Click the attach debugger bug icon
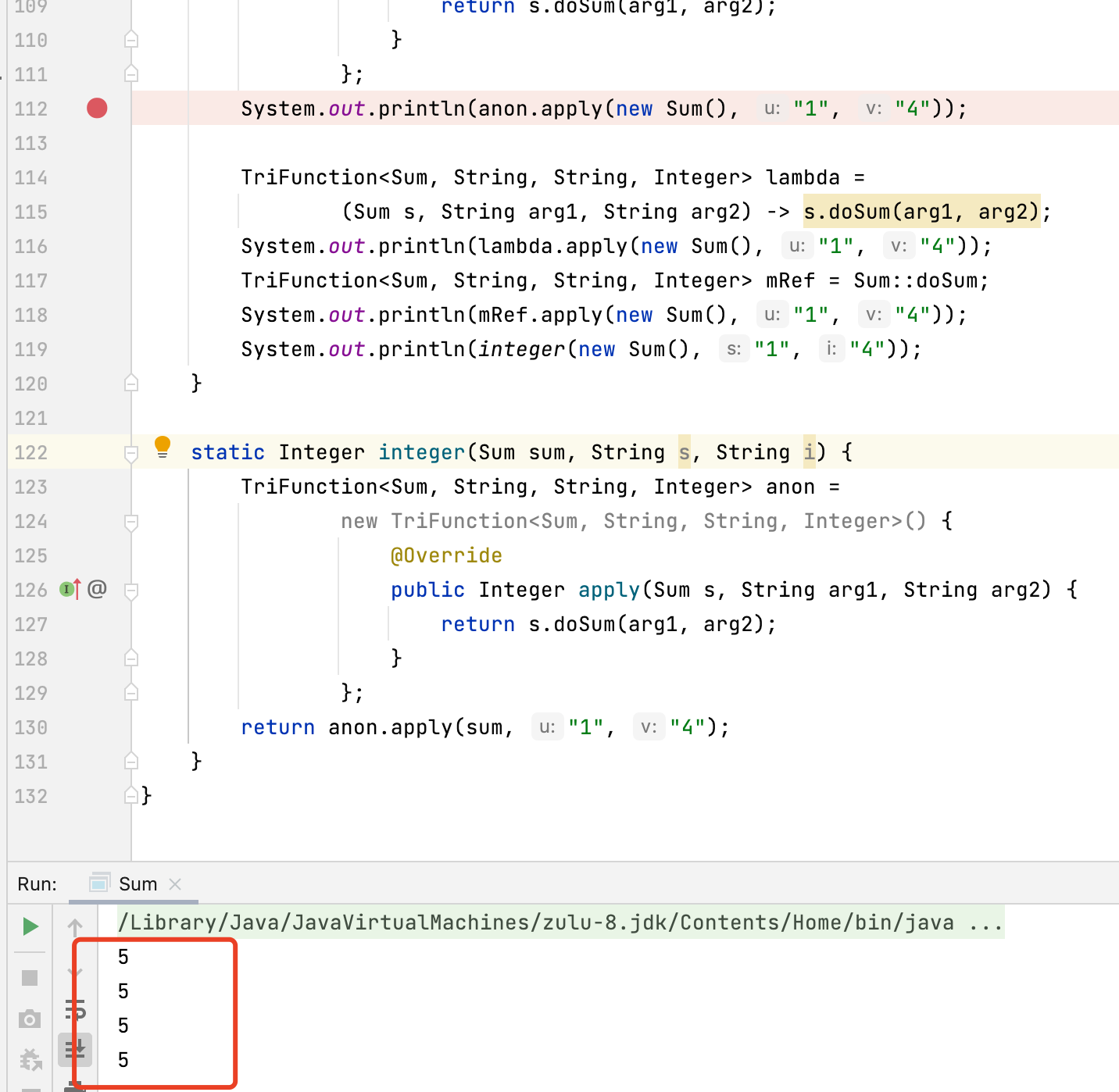The image size is (1119, 1092). (30, 1059)
